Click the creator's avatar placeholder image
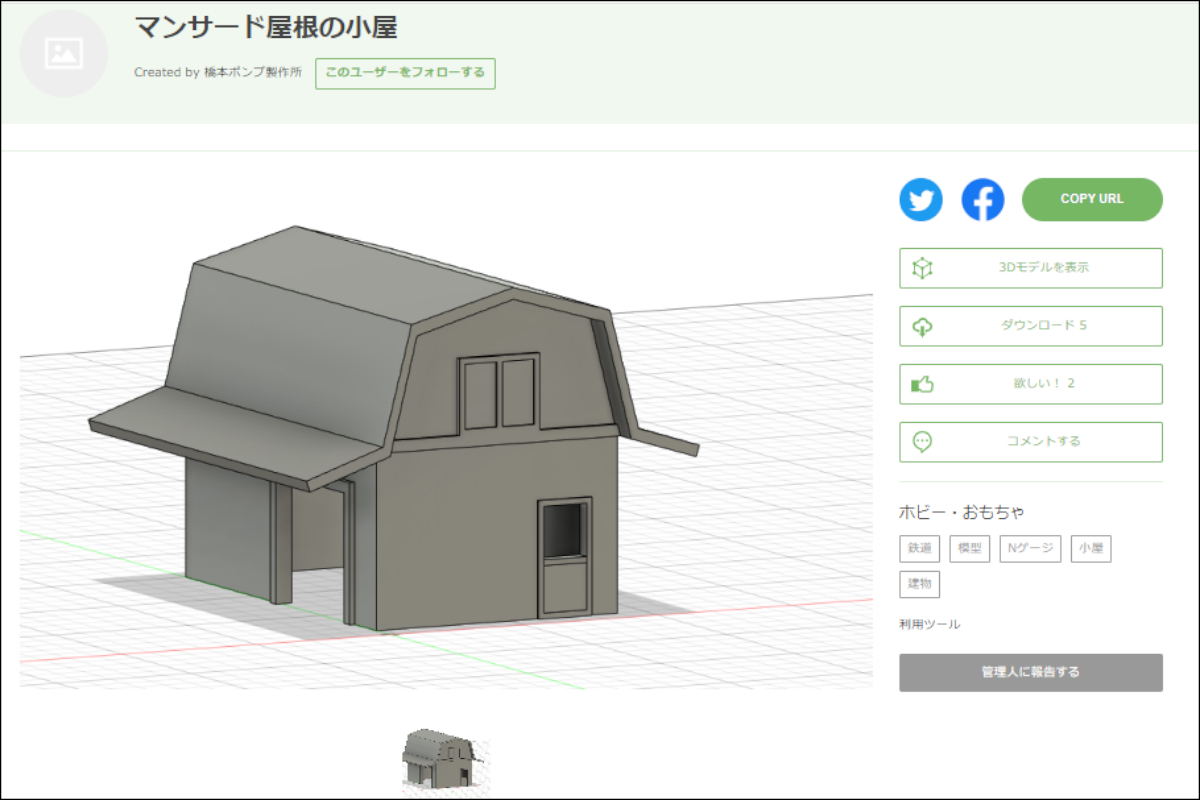1200x800 pixels. 64,53
